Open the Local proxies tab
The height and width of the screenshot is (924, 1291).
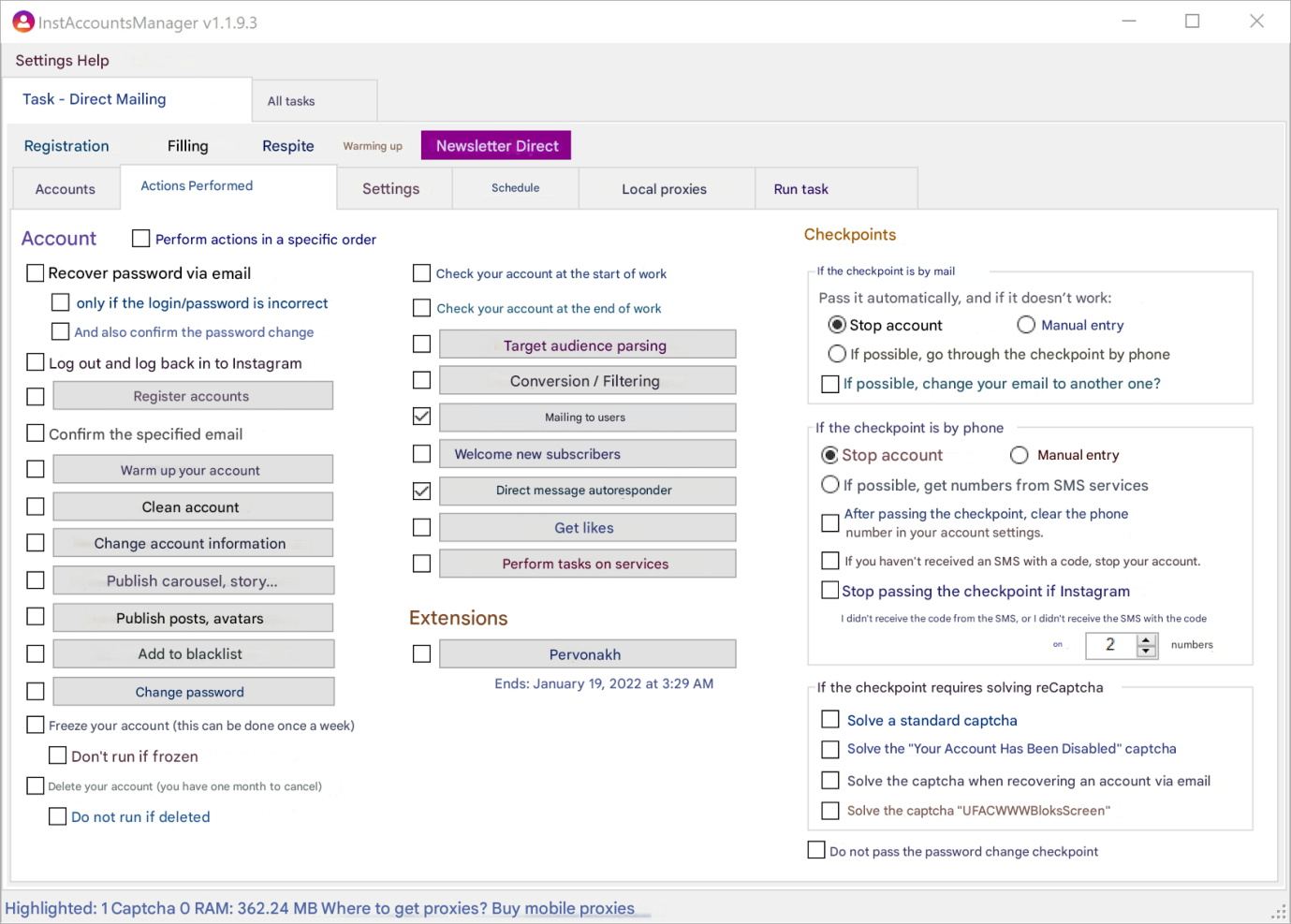click(x=664, y=189)
